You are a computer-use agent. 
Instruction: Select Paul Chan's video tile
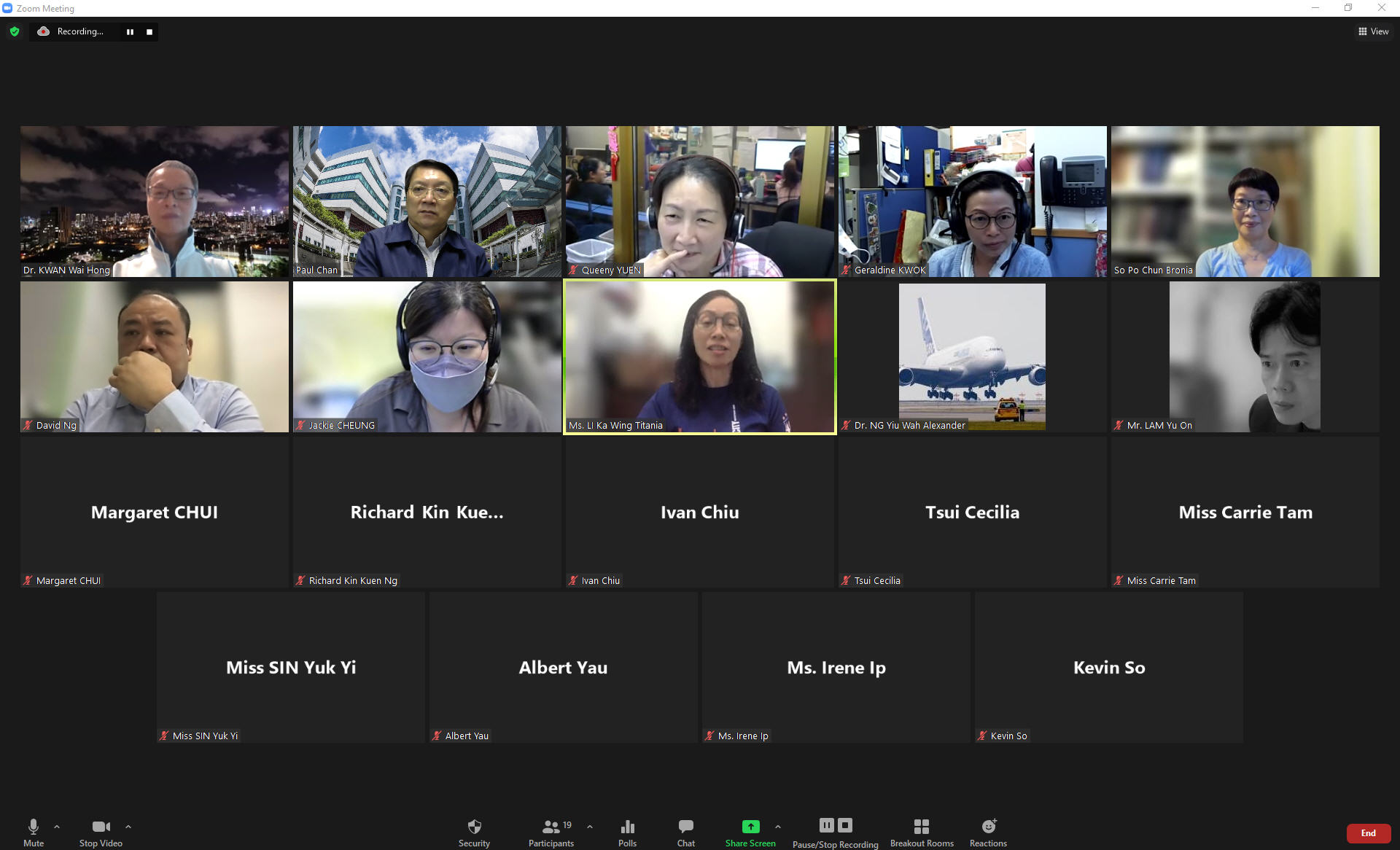[x=427, y=201]
